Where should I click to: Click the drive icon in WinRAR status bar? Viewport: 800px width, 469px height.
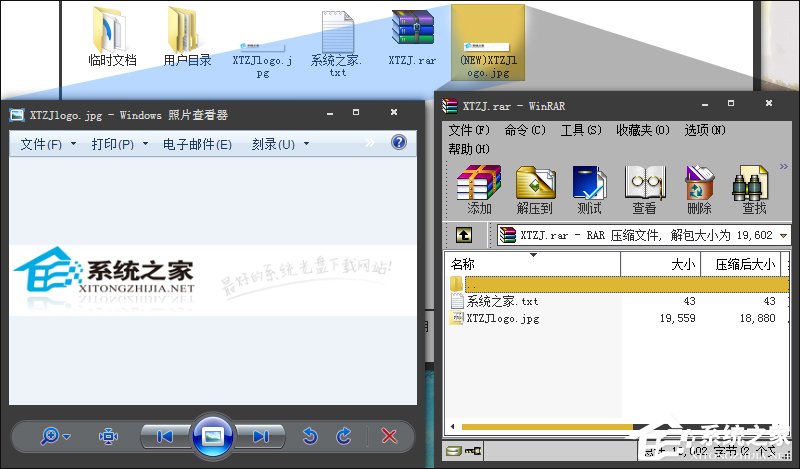tap(453, 451)
